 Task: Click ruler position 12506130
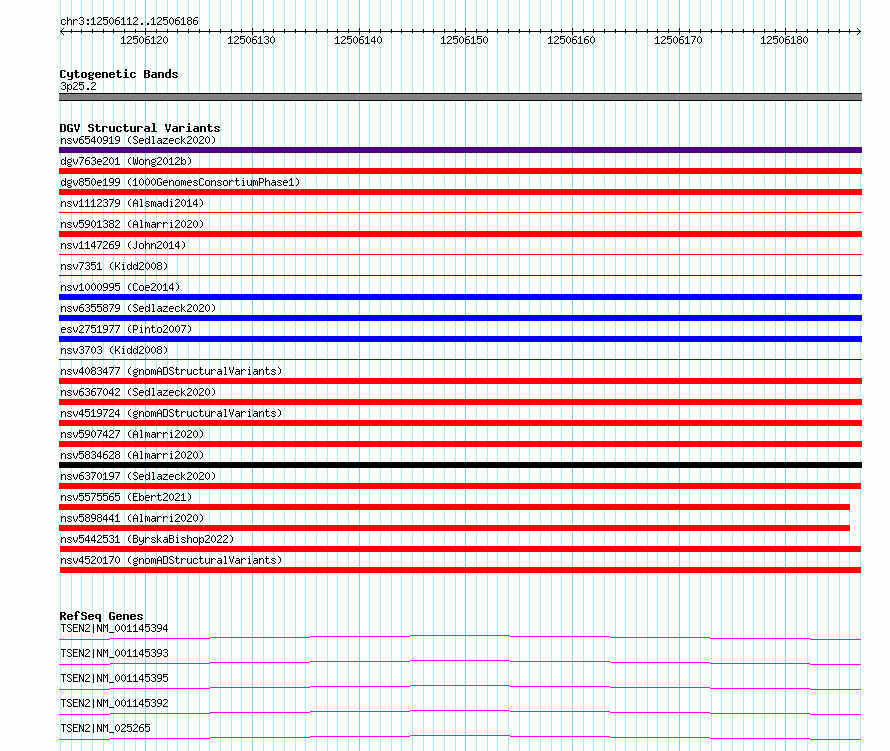[x=251, y=40]
